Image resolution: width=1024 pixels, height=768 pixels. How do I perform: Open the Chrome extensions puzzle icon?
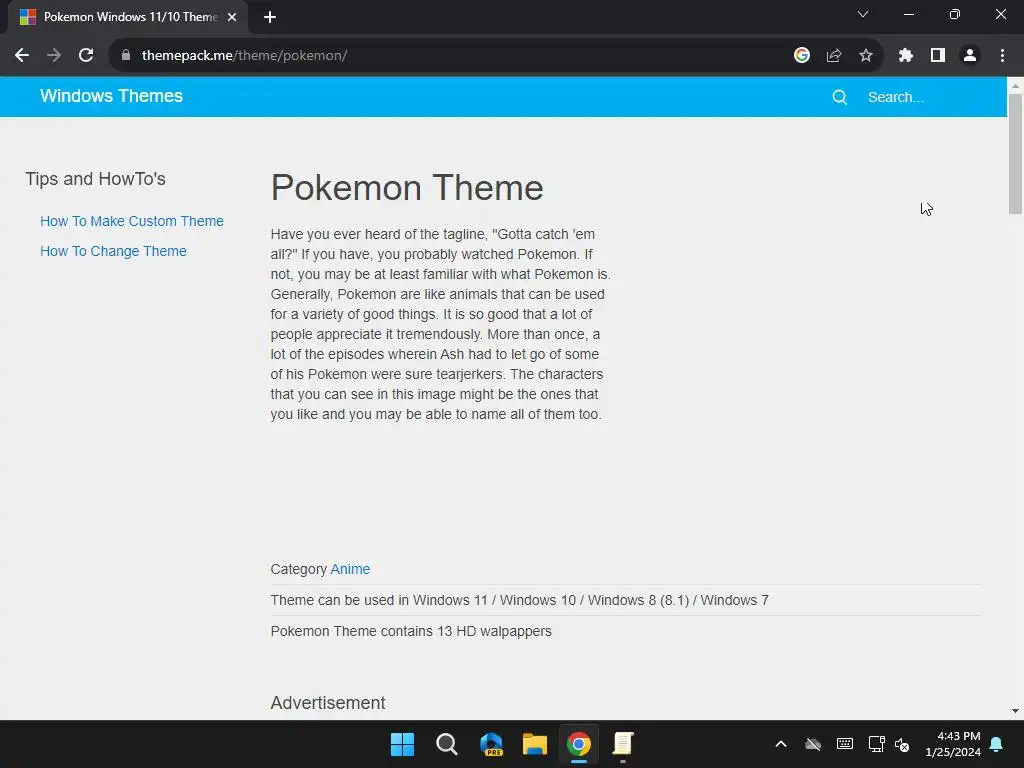905,56
